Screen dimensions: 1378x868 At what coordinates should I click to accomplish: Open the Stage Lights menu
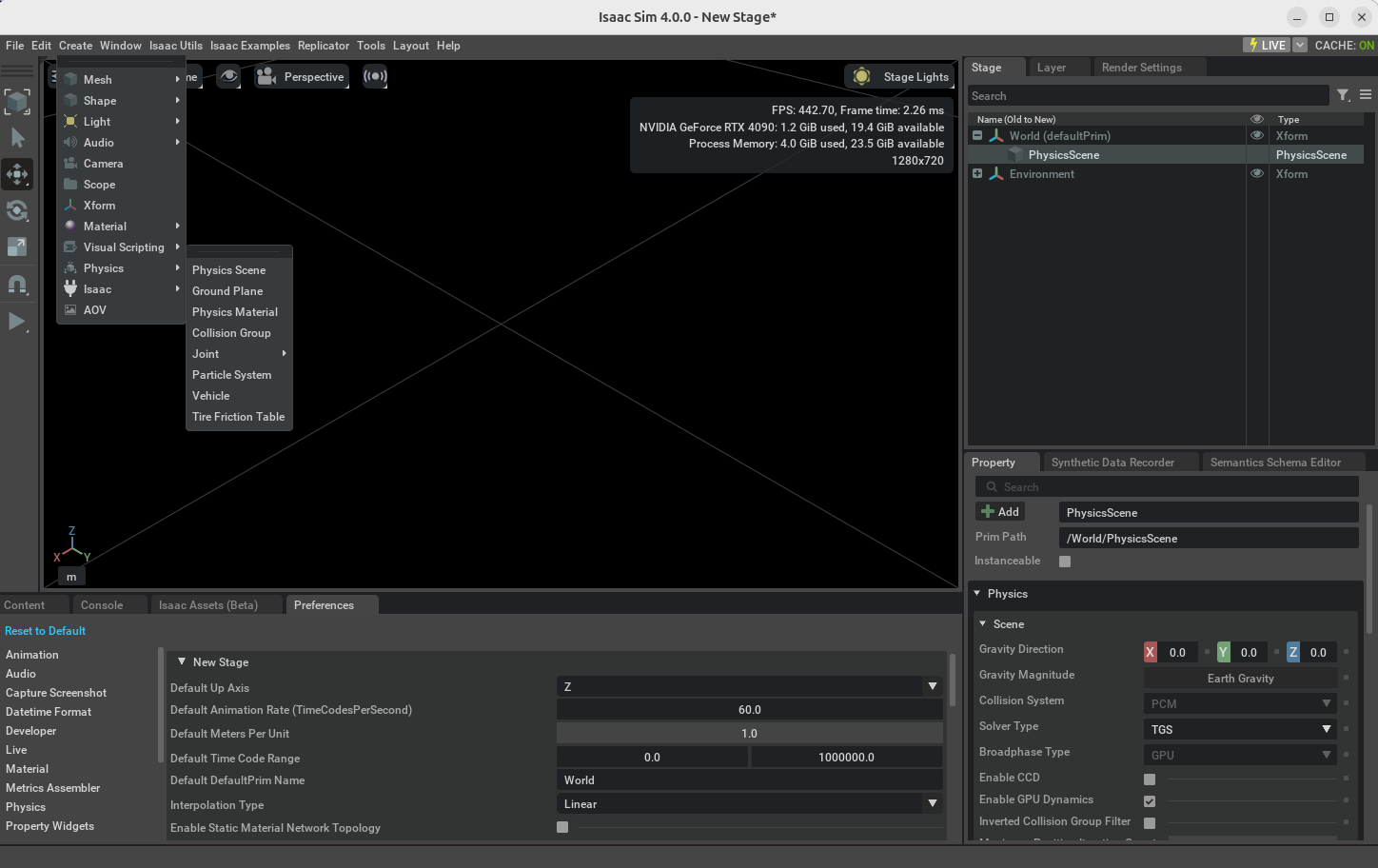pos(899,76)
